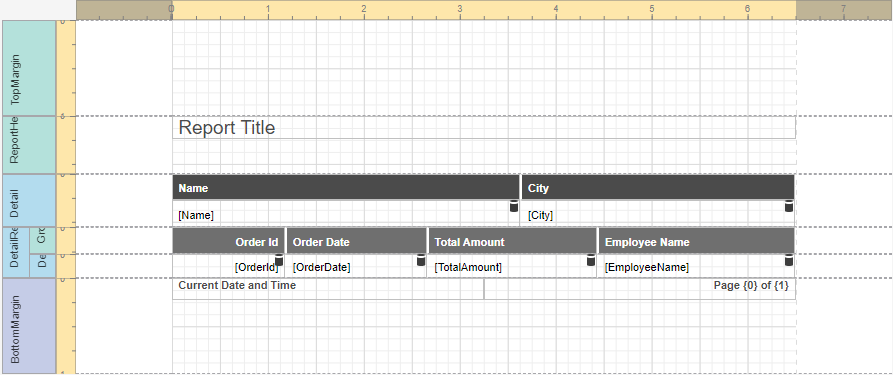Select the [EmployeeName] data cell
The image size is (893, 375).
[696, 267]
